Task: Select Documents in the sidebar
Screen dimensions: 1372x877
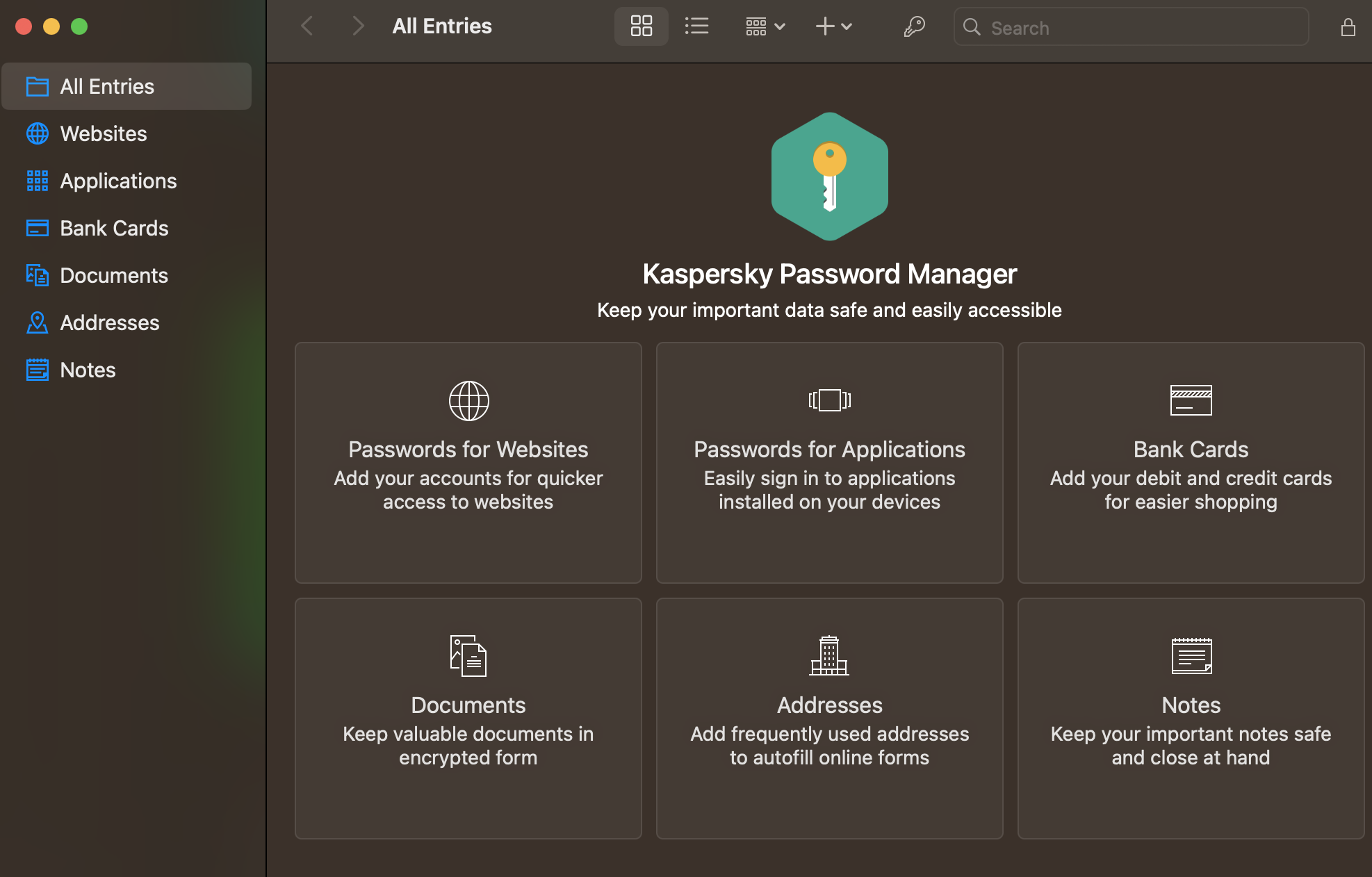Action: [127, 275]
